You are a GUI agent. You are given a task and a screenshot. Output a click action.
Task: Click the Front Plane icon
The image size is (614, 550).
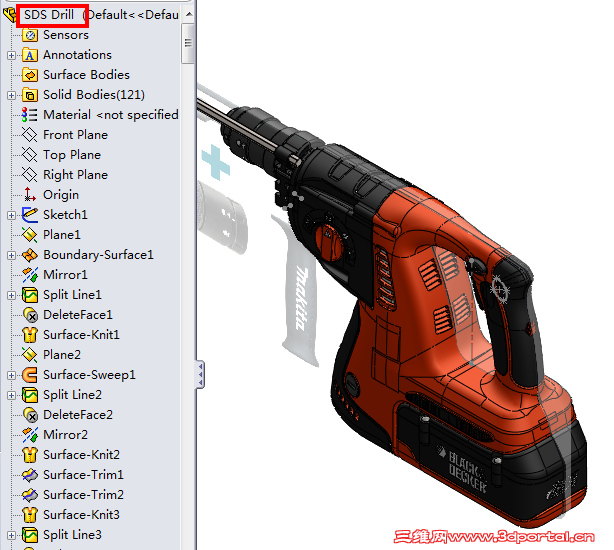pyautogui.click(x=30, y=135)
